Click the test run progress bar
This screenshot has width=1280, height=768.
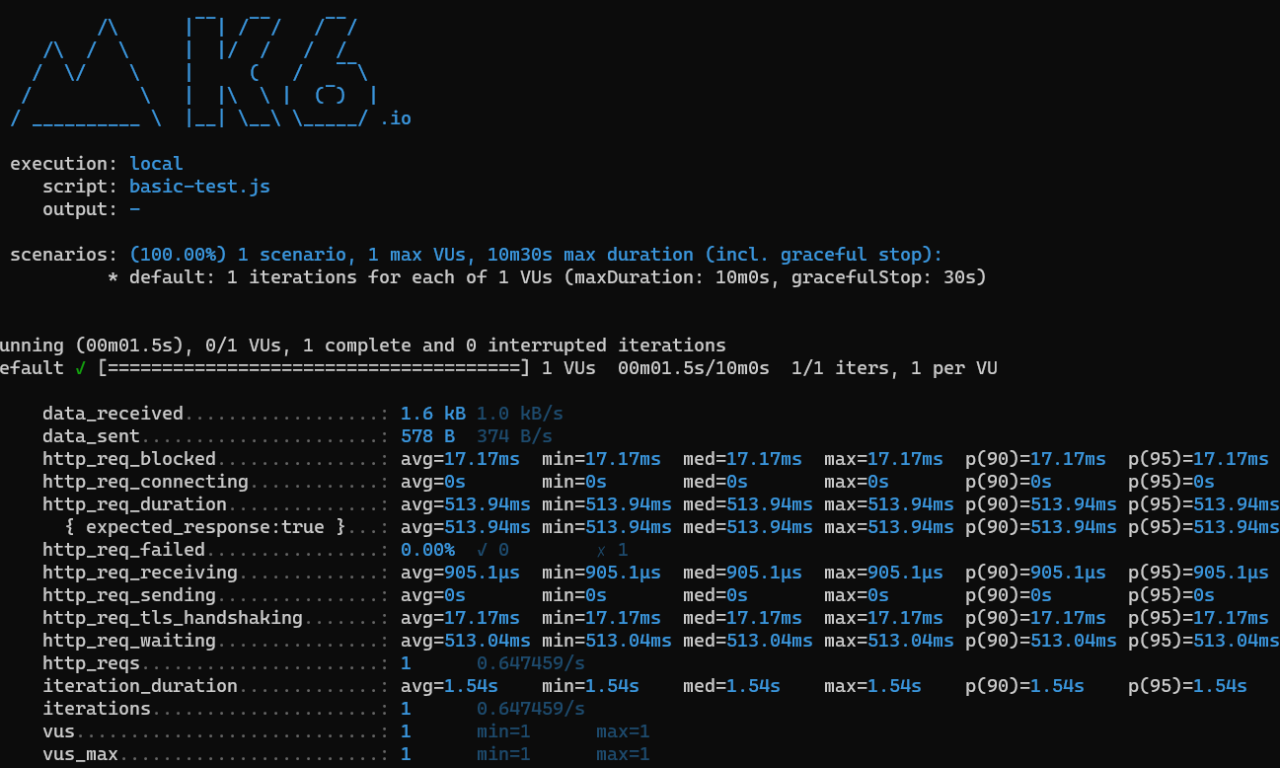[x=313, y=369]
